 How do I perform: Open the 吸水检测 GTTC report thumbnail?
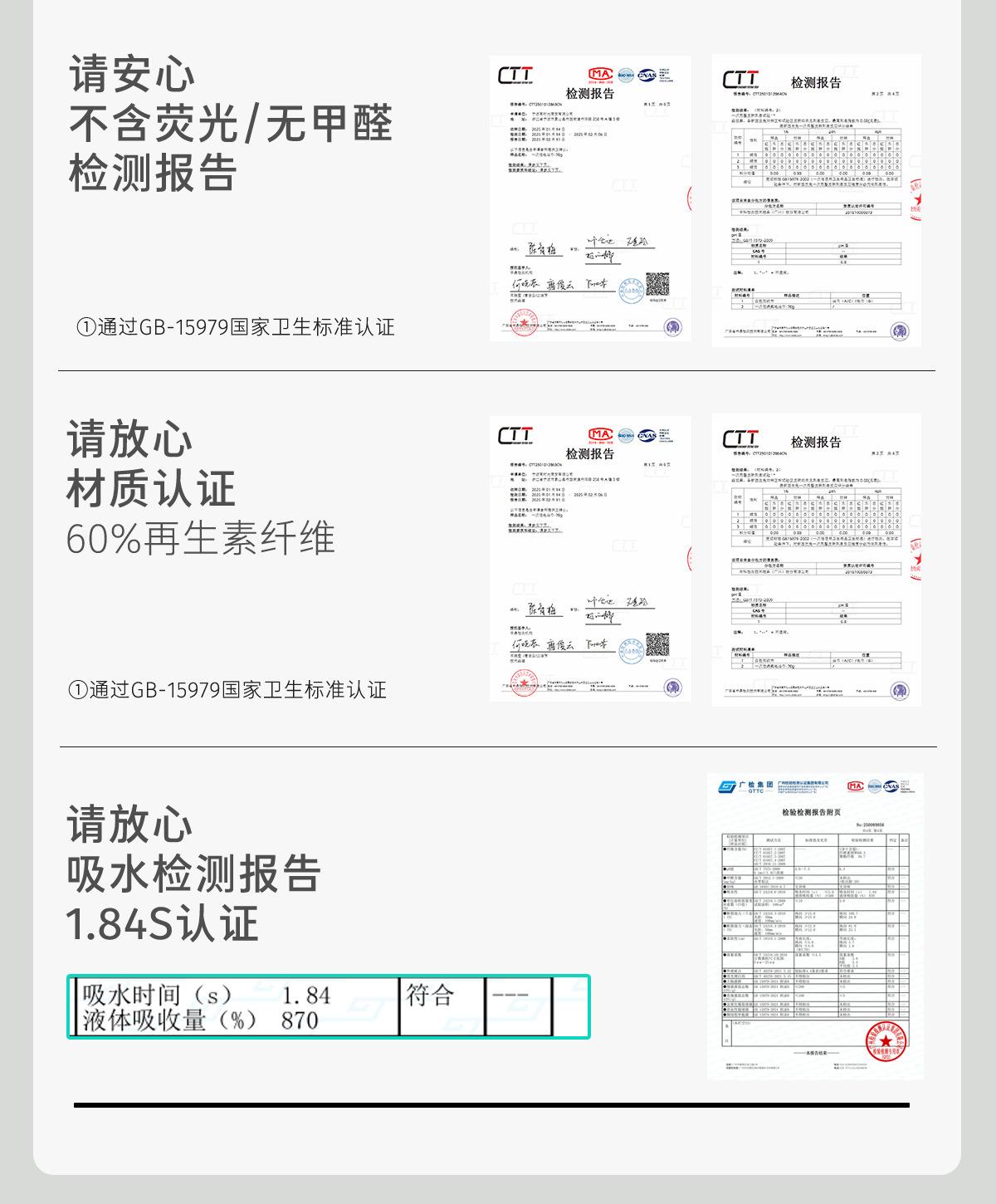[x=814, y=926]
